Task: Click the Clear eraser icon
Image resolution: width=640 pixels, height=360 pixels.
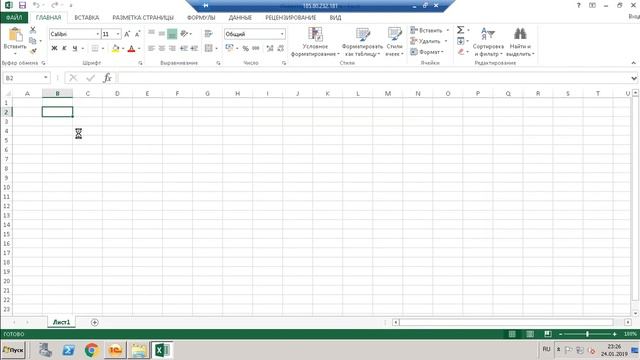Action: click(460, 51)
